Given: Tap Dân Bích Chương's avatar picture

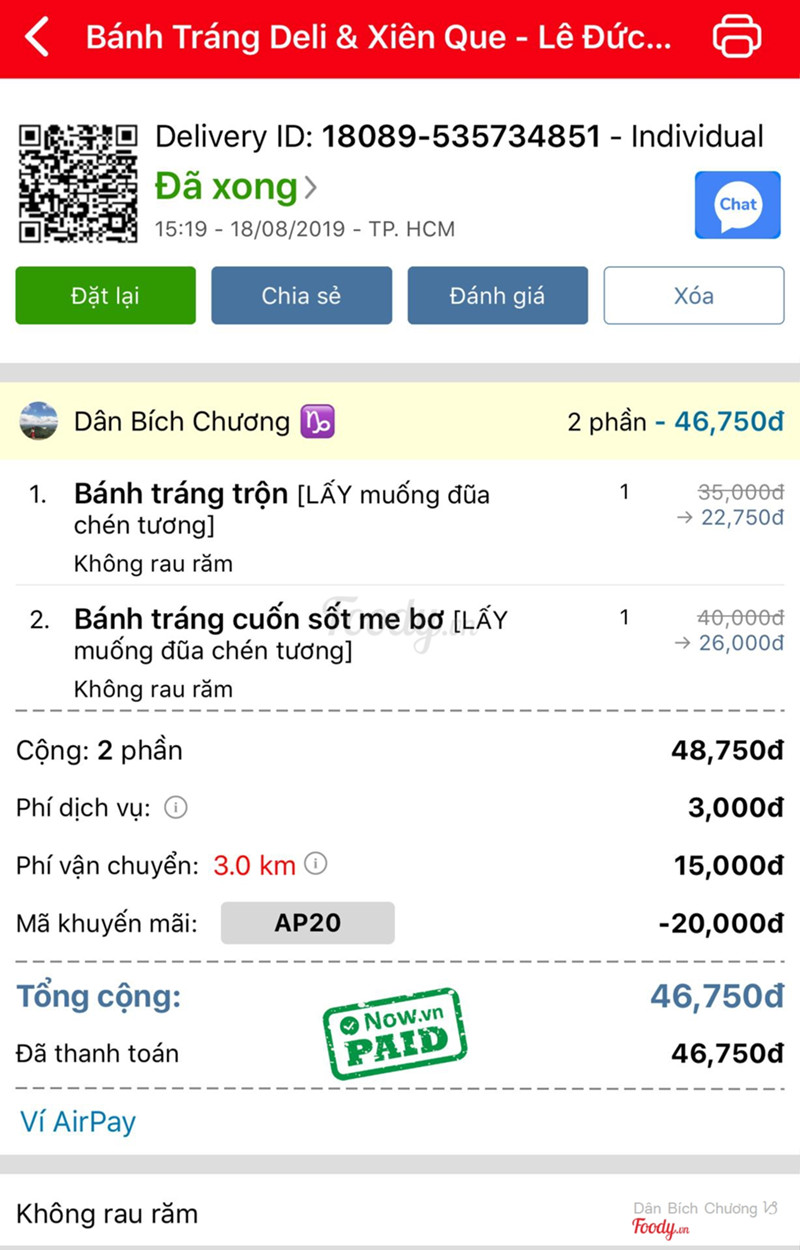Looking at the screenshot, I should coord(39,421).
